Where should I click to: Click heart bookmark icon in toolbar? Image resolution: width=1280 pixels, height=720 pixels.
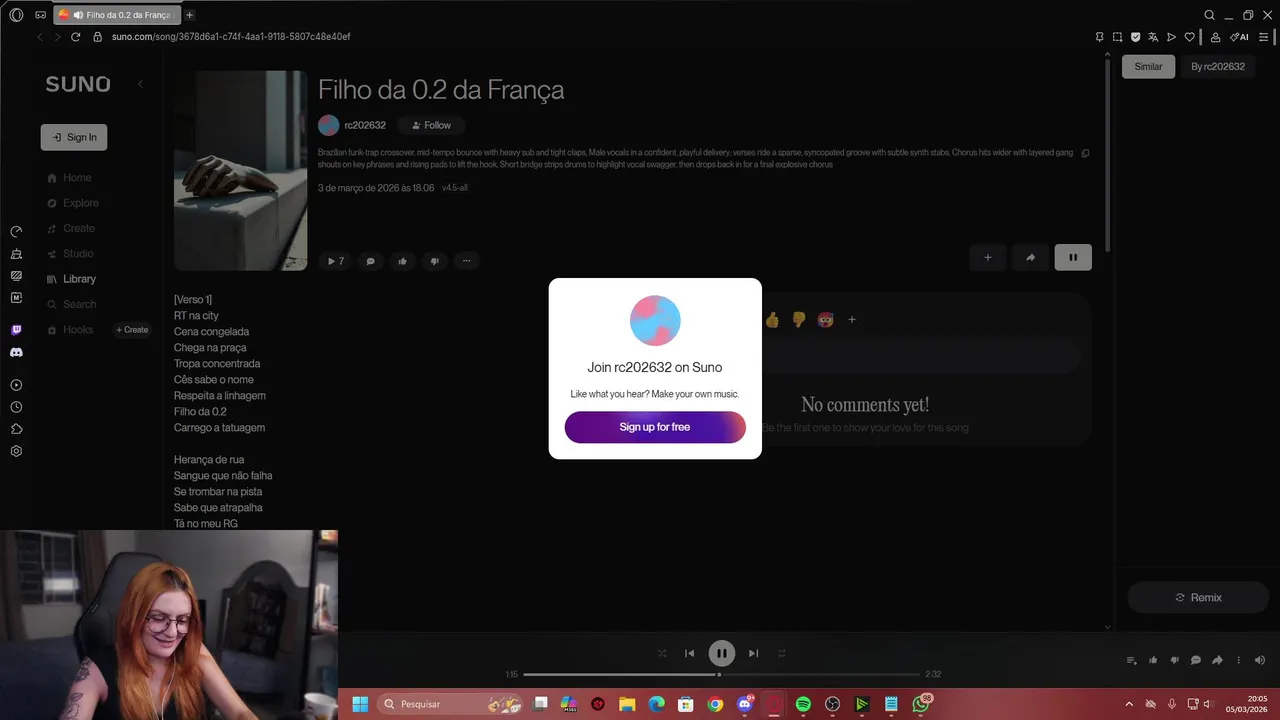tap(1189, 37)
